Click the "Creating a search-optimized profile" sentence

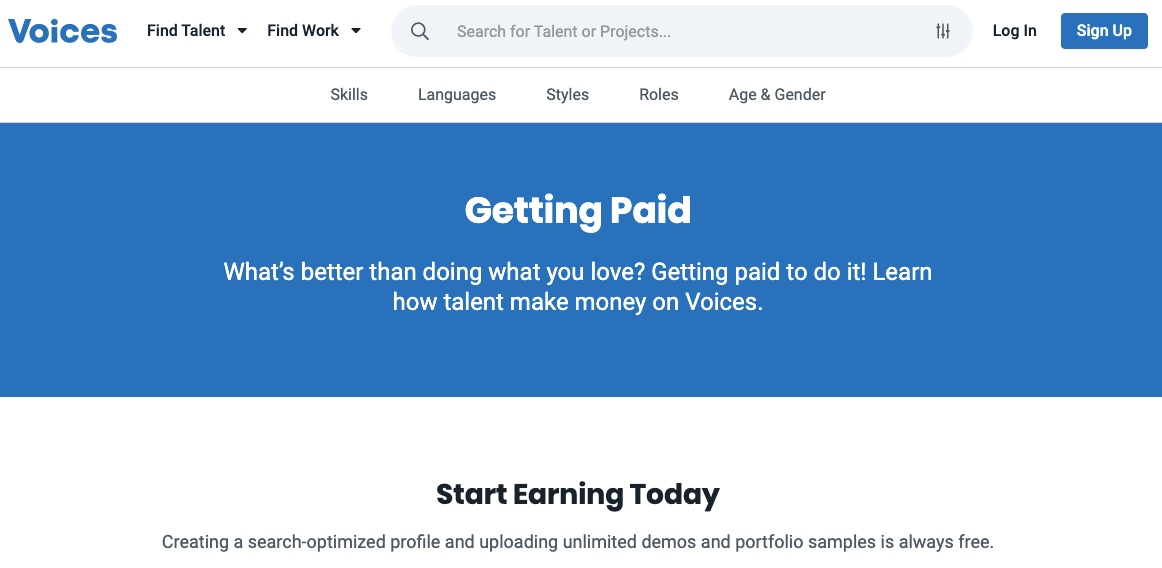pyautogui.click(x=578, y=542)
